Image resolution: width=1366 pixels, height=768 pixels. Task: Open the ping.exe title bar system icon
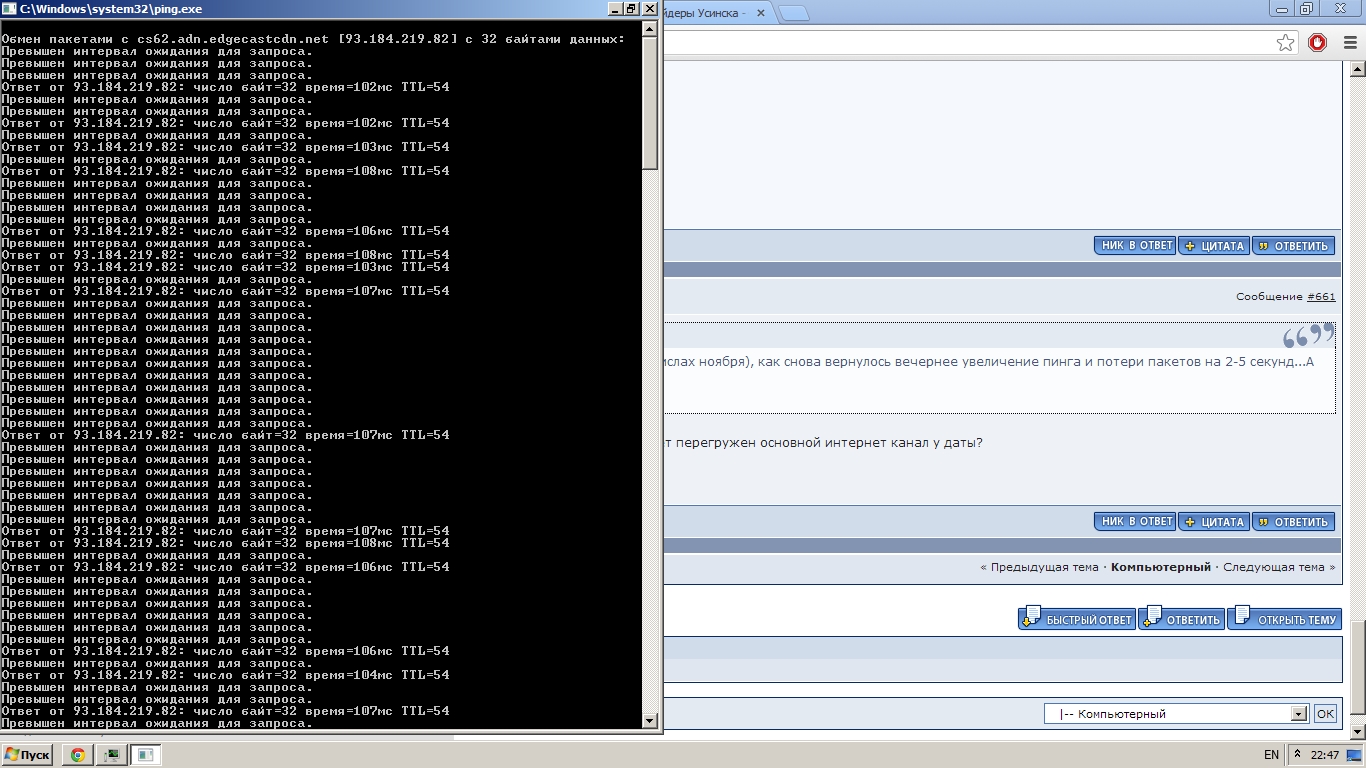click(x=10, y=9)
